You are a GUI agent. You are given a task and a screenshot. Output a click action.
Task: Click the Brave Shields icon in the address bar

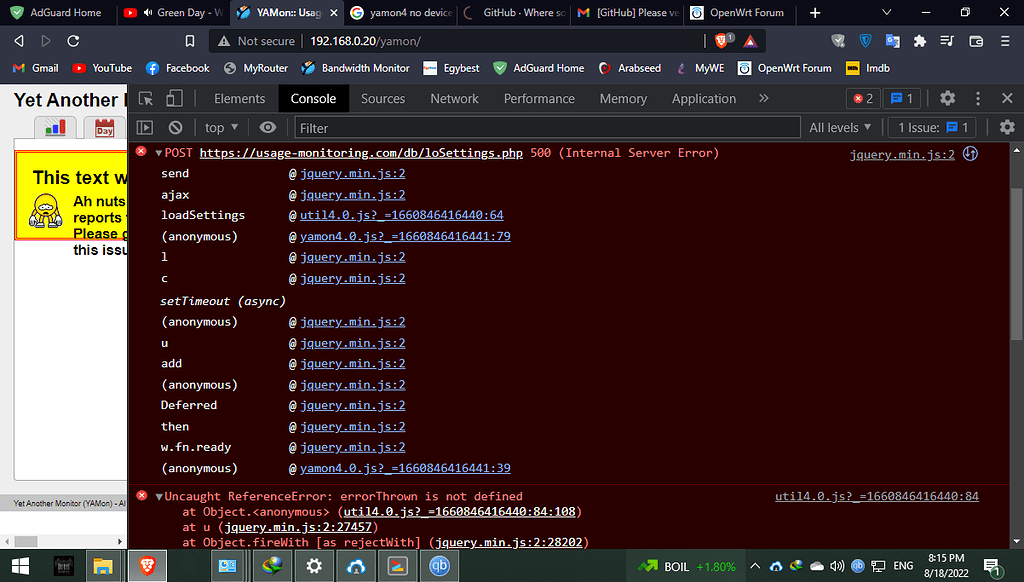pyautogui.click(x=723, y=41)
